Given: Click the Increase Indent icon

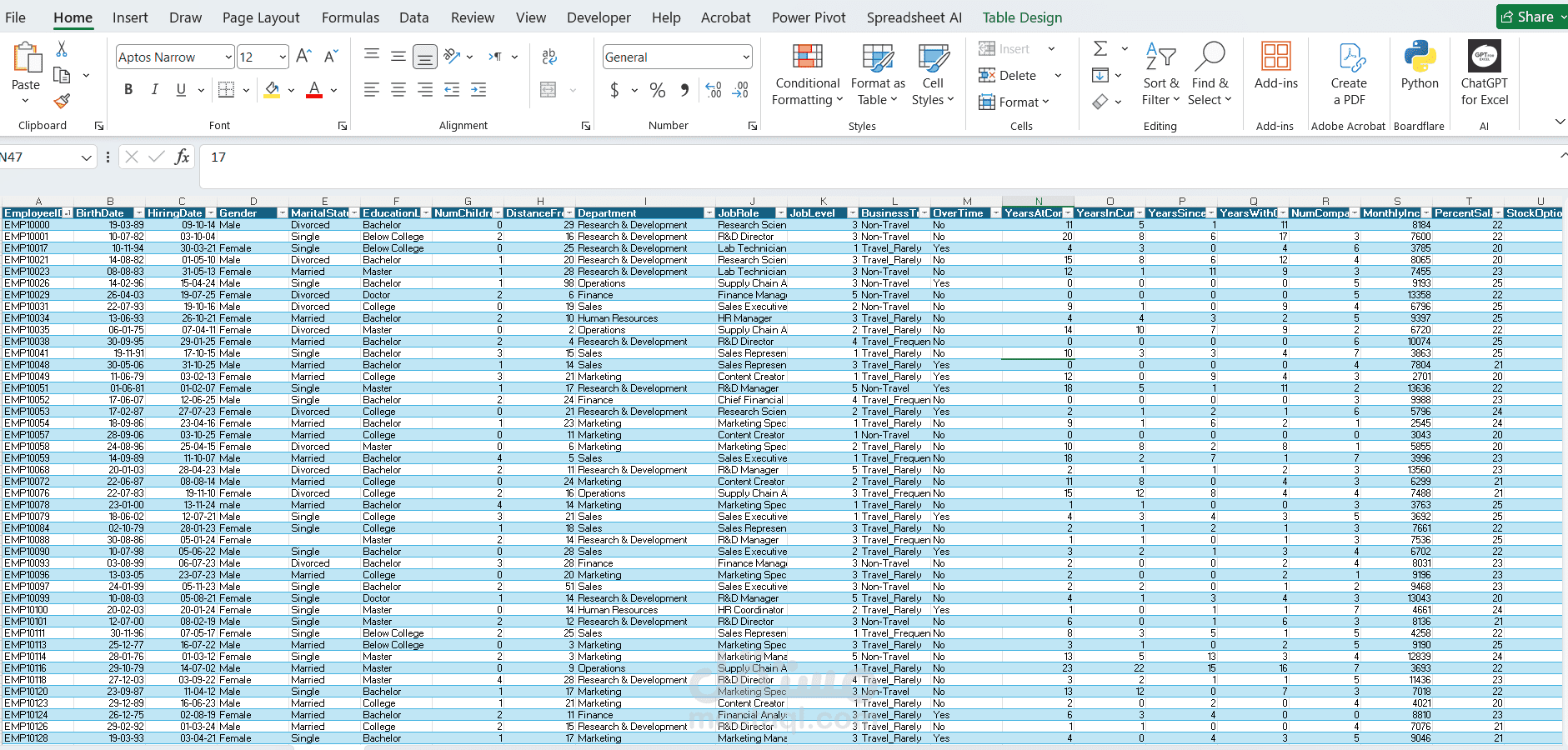Looking at the screenshot, I should coord(478,90).
